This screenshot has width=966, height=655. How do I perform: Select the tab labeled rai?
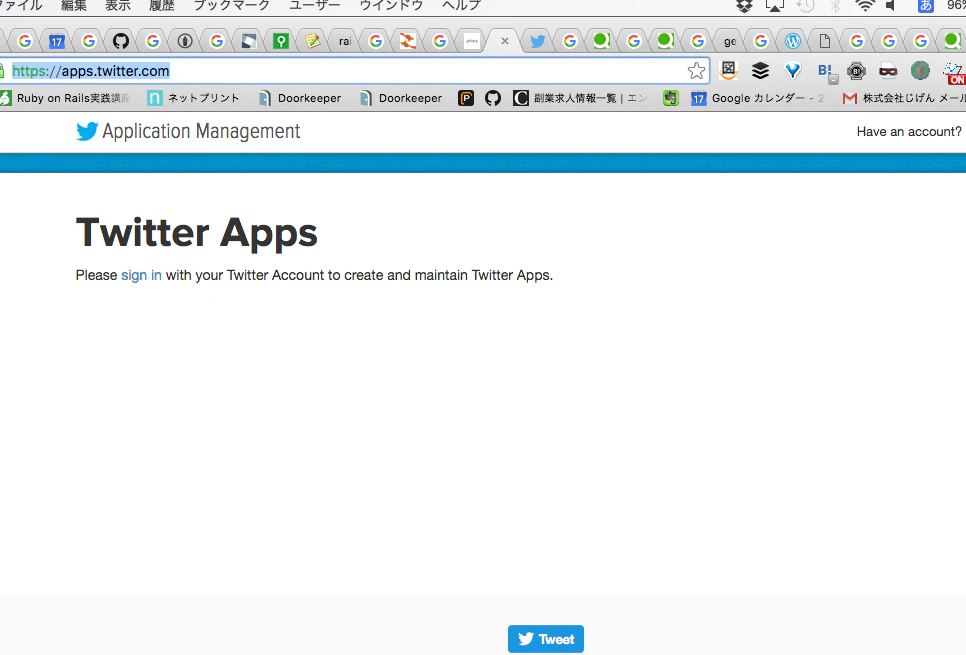click(x=345, y=41)
